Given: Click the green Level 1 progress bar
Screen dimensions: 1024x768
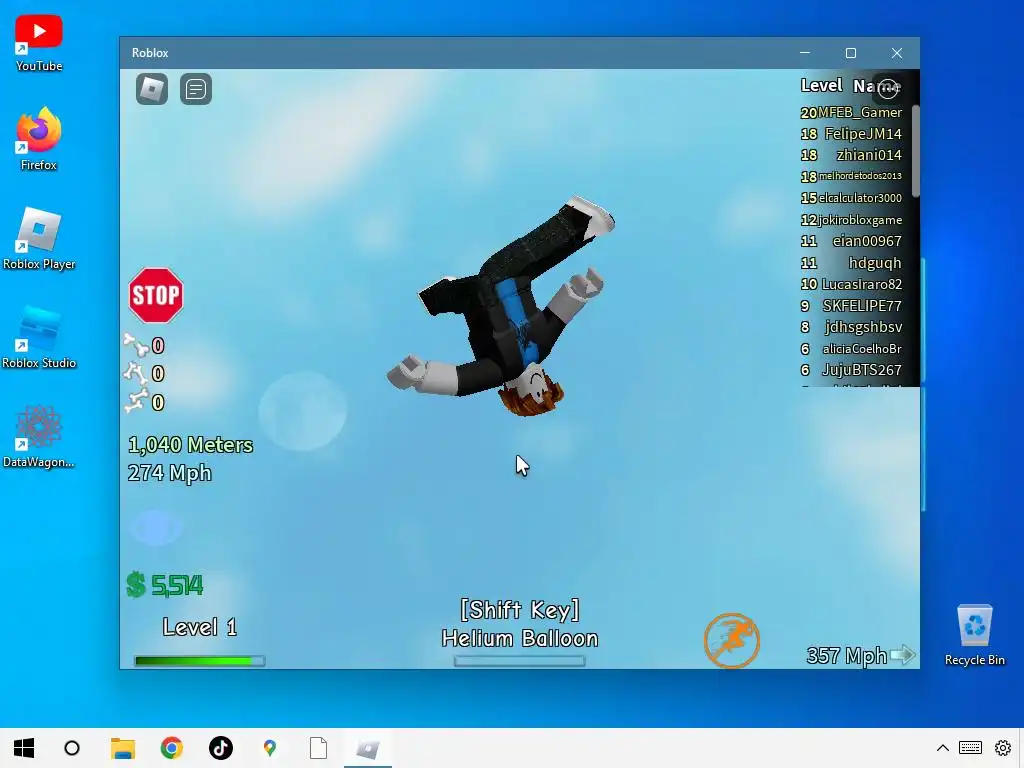Looking at the screenshot, I should point(199,661).
